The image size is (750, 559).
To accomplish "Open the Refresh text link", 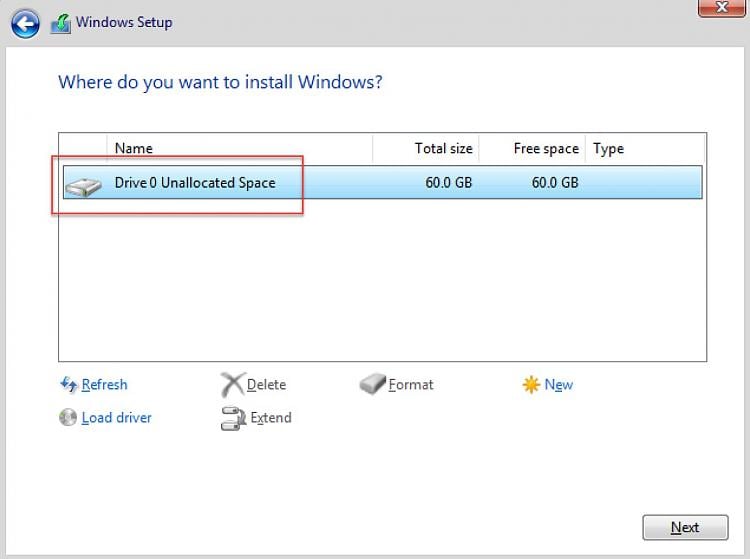I will (x=104, y=385).
